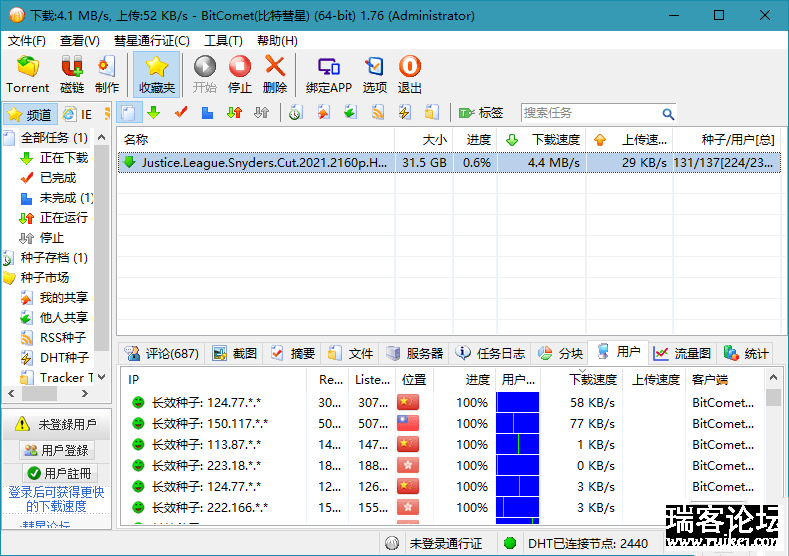Screen dimensions: 789x556
Task: Filter unfinished tasks blue icon
Action: 207,113
